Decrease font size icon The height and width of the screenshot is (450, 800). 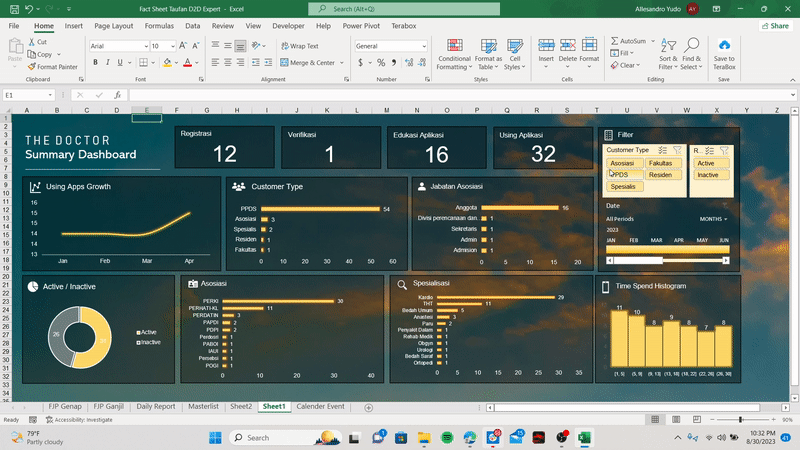[195, 46]
